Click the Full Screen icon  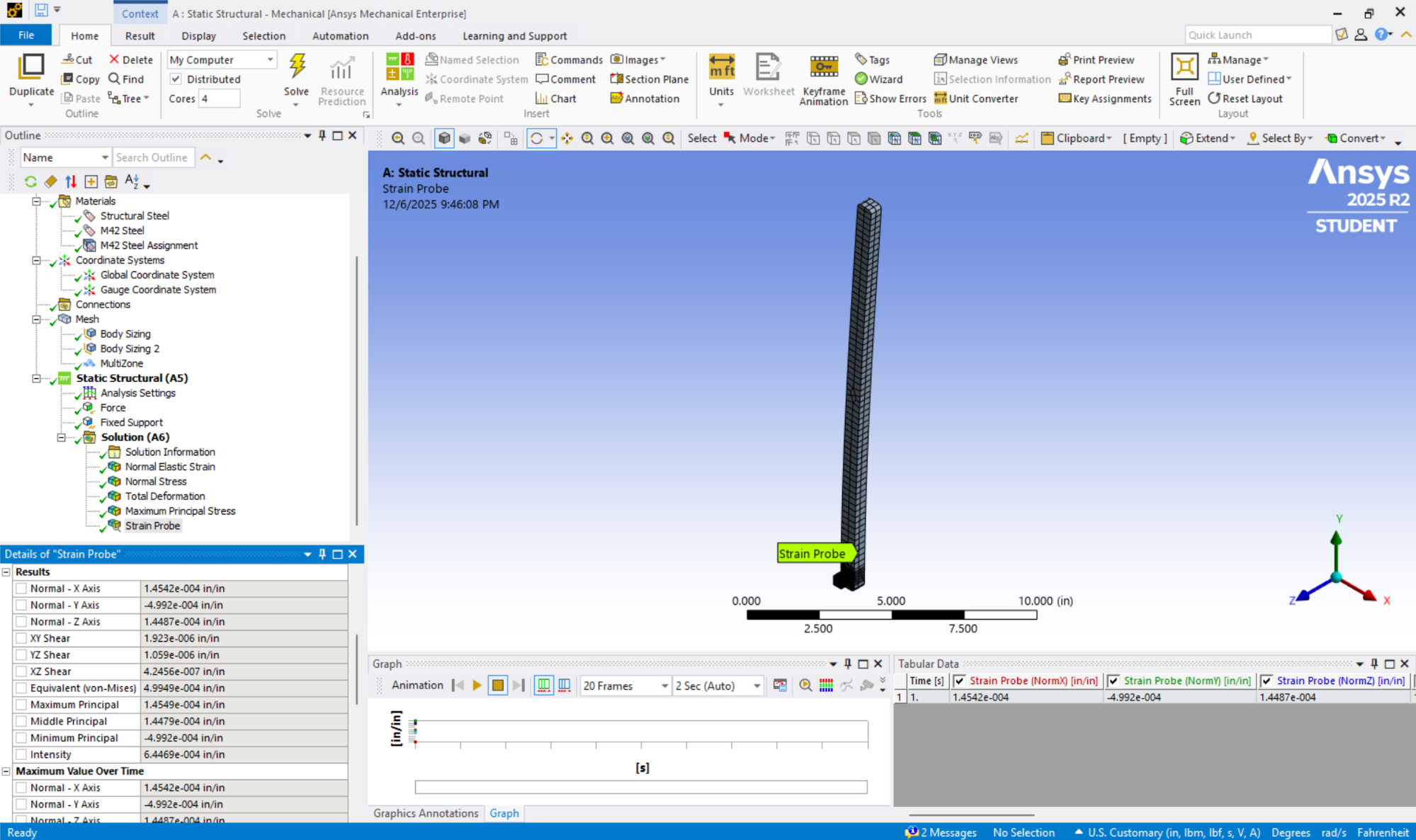pos(1184,67)
